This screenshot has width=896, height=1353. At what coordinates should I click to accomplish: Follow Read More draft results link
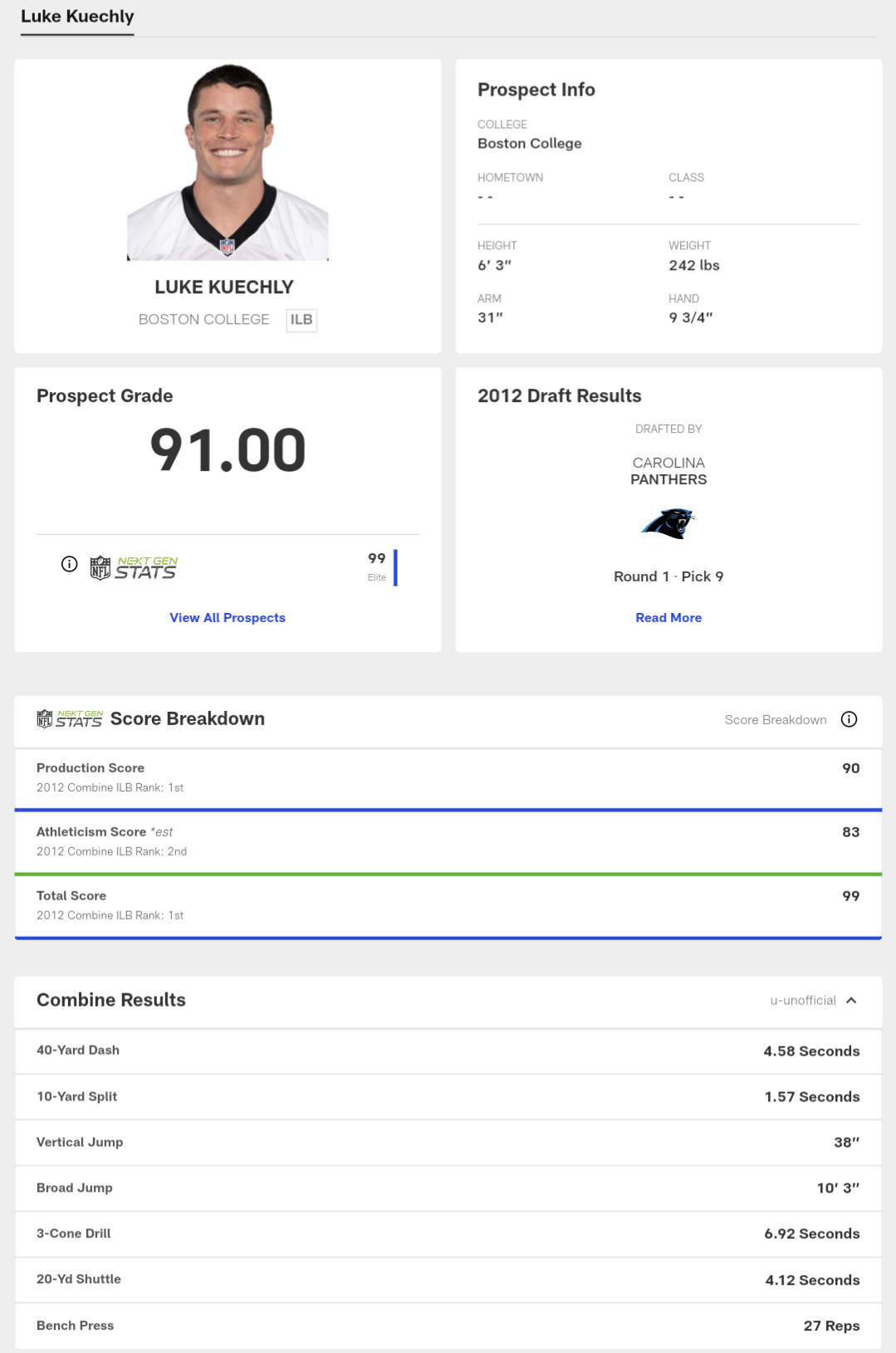[668, 618]
